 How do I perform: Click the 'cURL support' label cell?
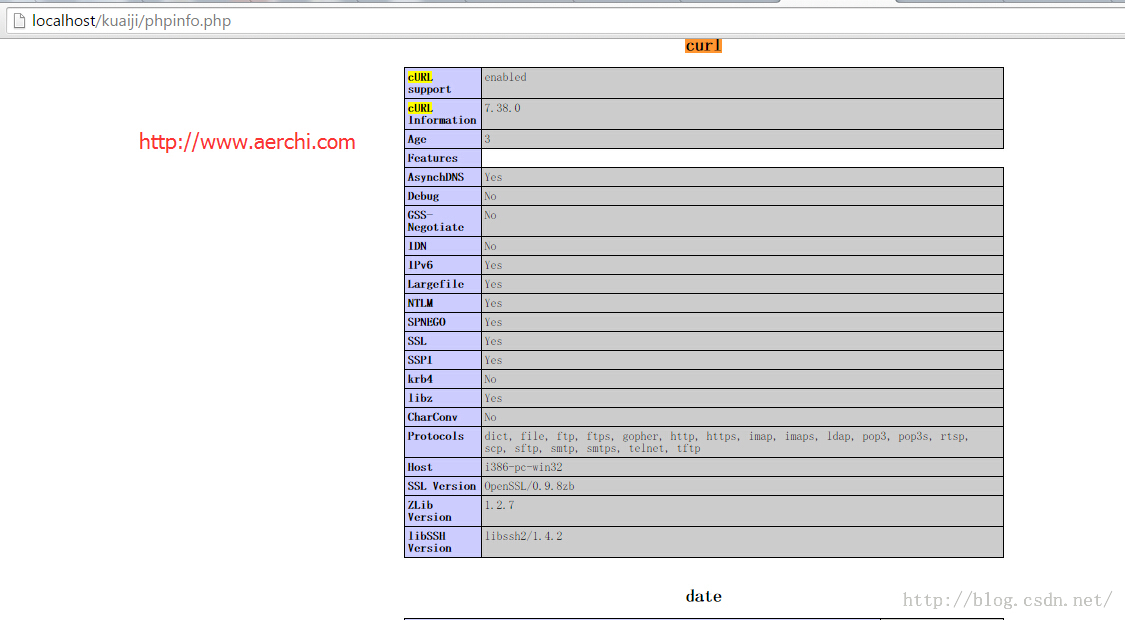click(x=443, y=83)
